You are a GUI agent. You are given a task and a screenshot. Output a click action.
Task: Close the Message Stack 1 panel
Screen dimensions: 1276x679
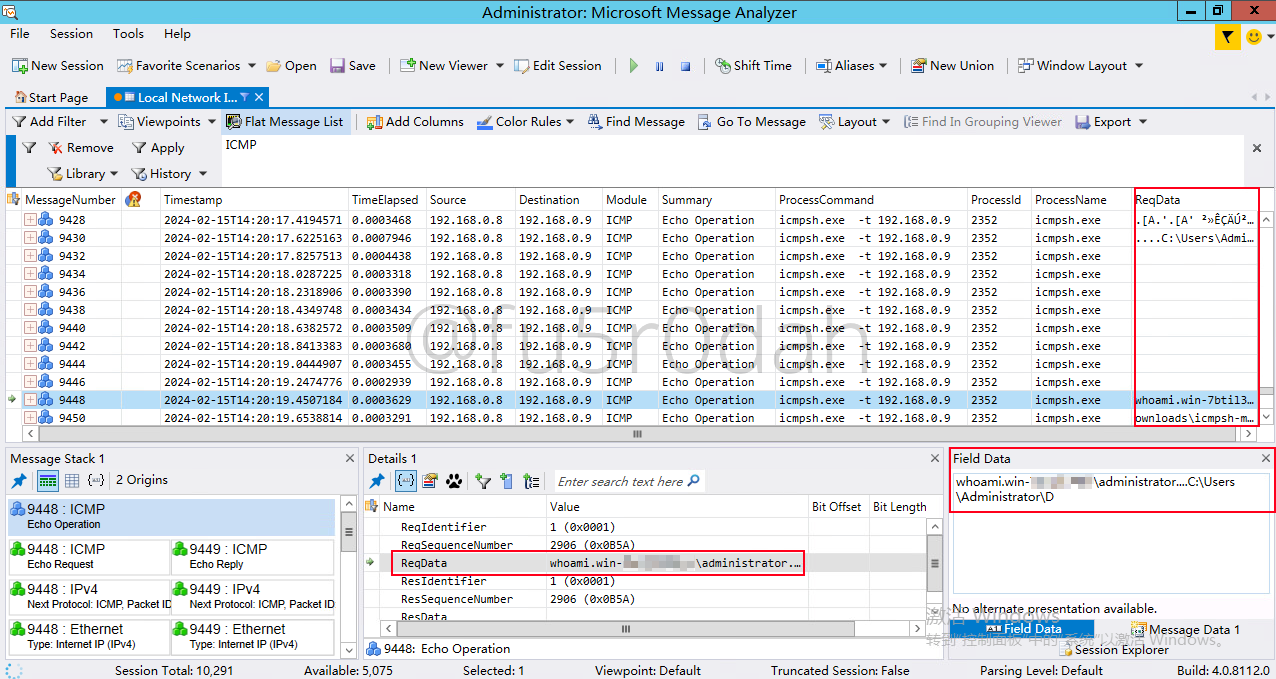pyautogui.click(x=350, y=458)
